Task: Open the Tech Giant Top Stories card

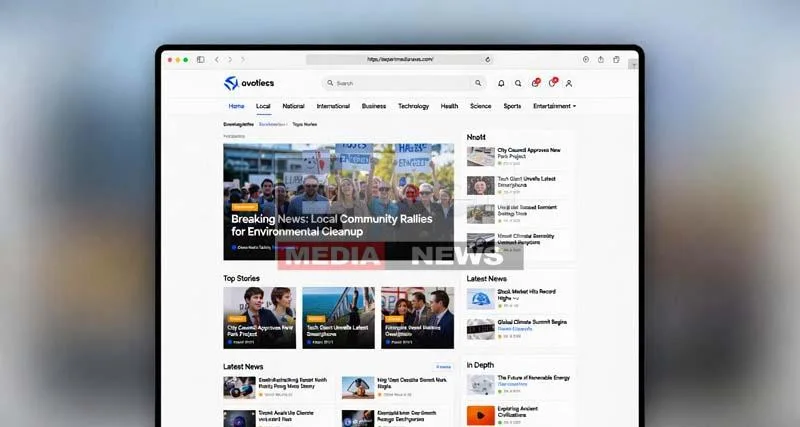Action: [338, 318]
